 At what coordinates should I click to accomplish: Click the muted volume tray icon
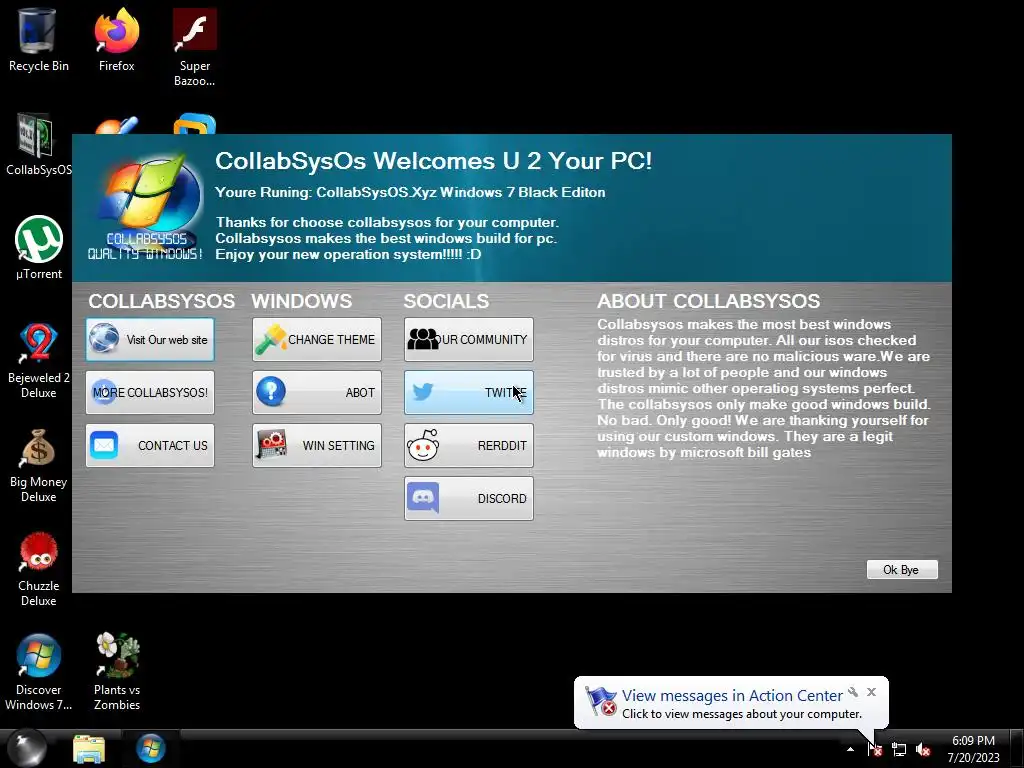923,750
